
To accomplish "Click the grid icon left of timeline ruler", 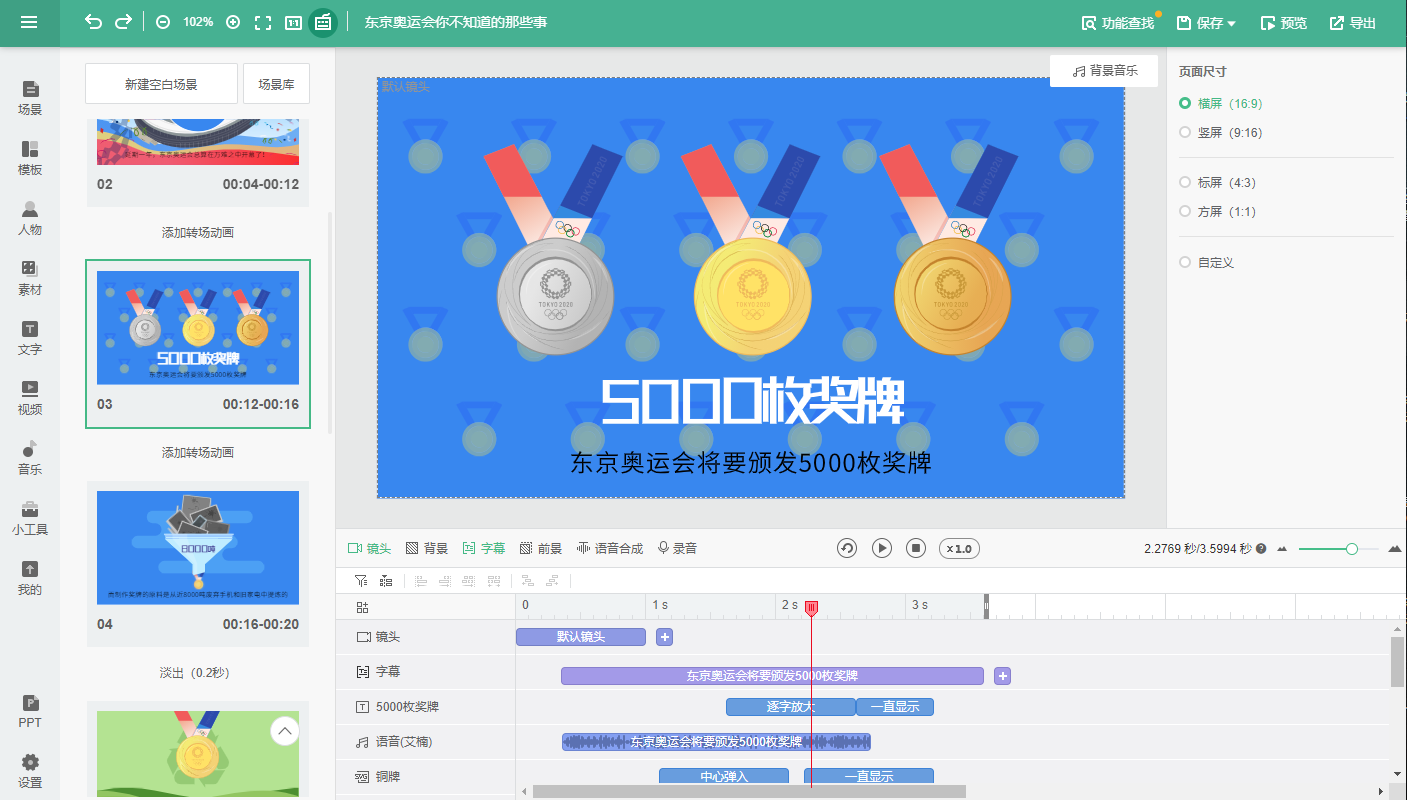I will click(362, 607).
